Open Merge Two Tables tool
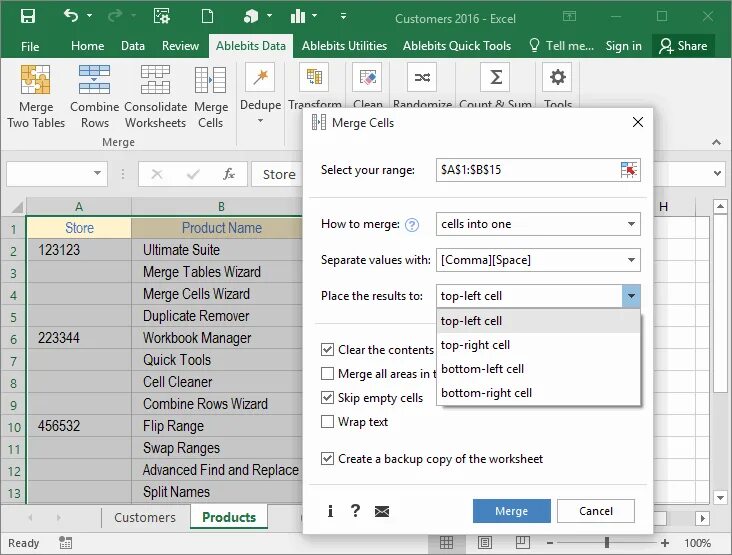The image size is (732, 555). [x=36, y=97]
